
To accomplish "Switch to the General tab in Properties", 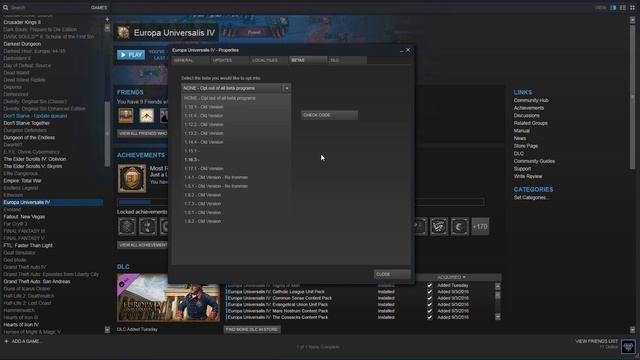I will point(190,60).
